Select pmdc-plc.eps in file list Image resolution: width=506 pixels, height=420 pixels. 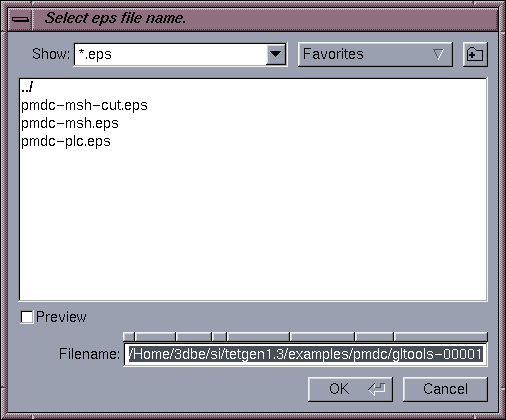tap(66, 141)
